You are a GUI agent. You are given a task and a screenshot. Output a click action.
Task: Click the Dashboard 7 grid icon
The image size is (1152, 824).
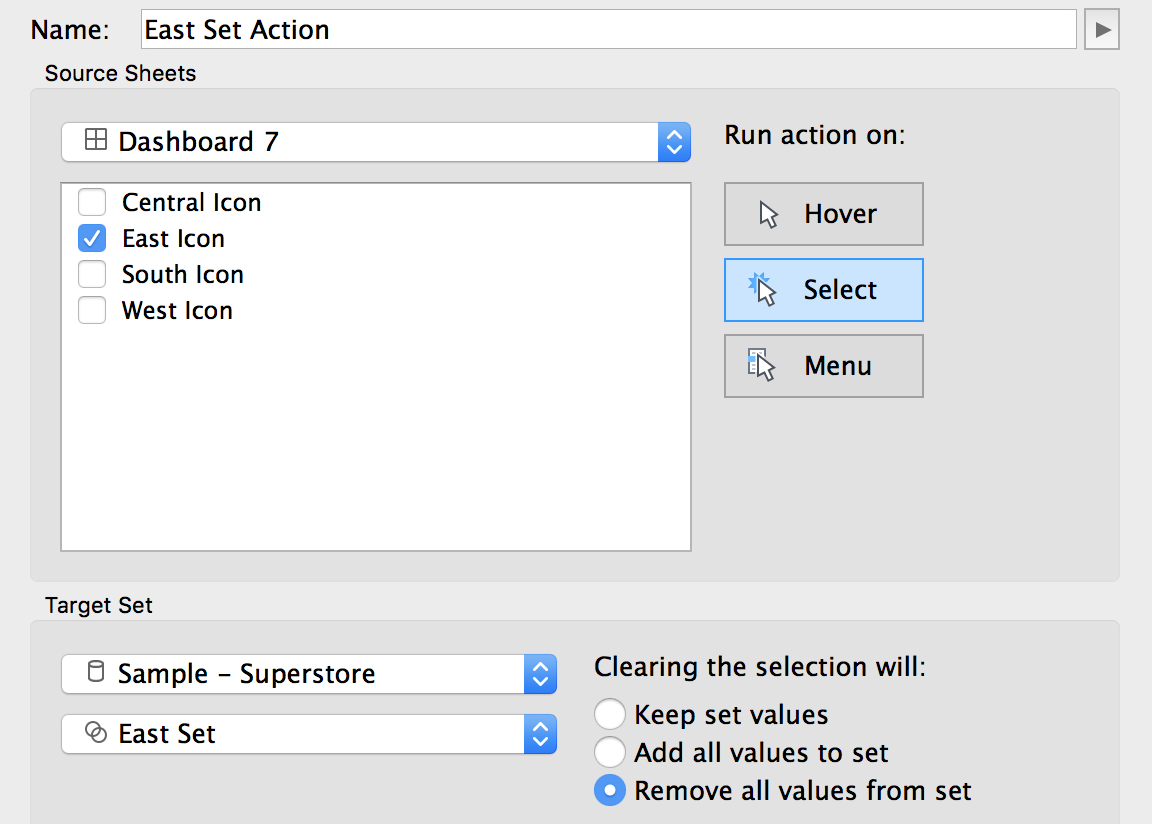coord(96,140)
